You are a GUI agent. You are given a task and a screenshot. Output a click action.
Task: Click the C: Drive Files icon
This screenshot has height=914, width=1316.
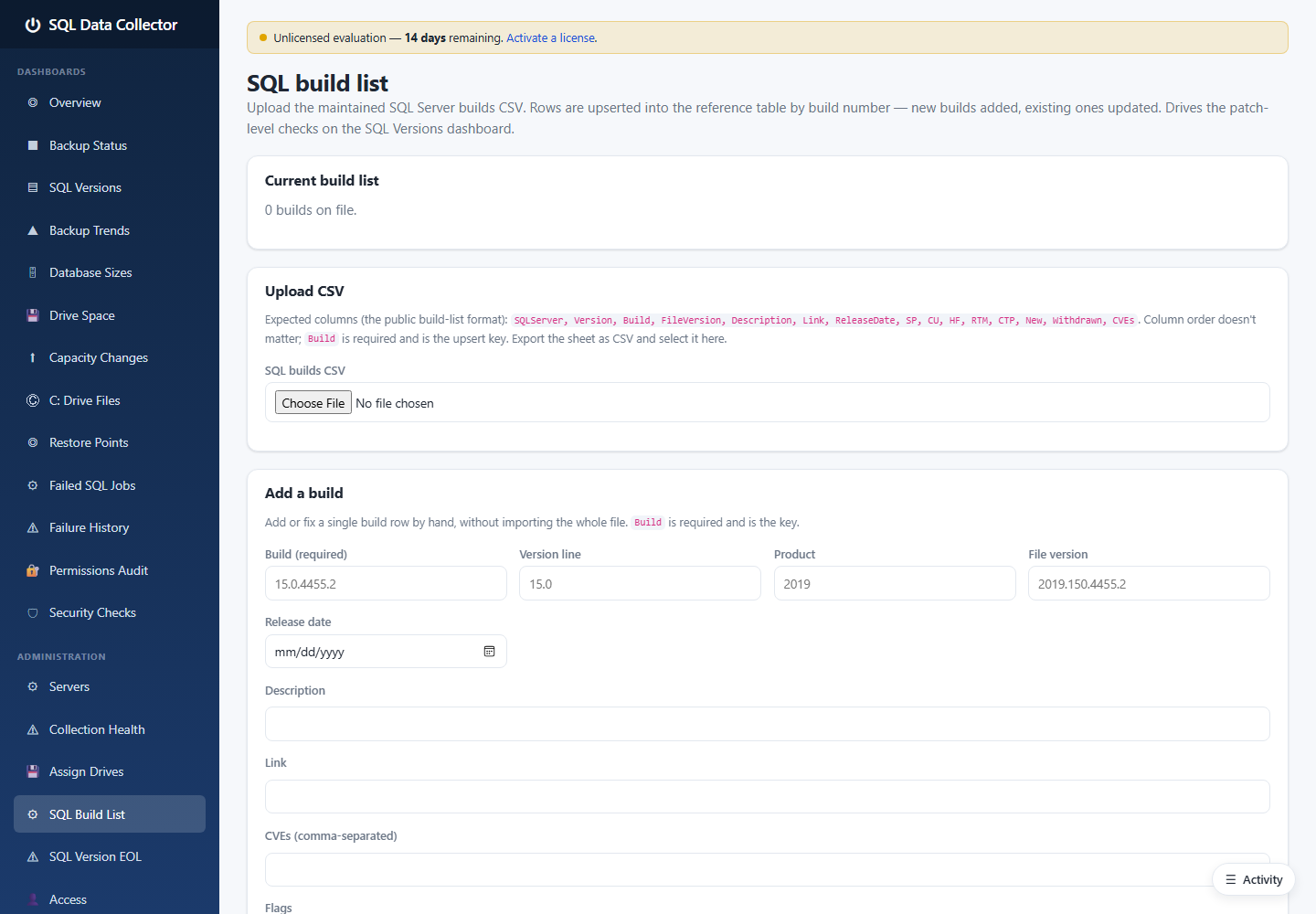33,400
